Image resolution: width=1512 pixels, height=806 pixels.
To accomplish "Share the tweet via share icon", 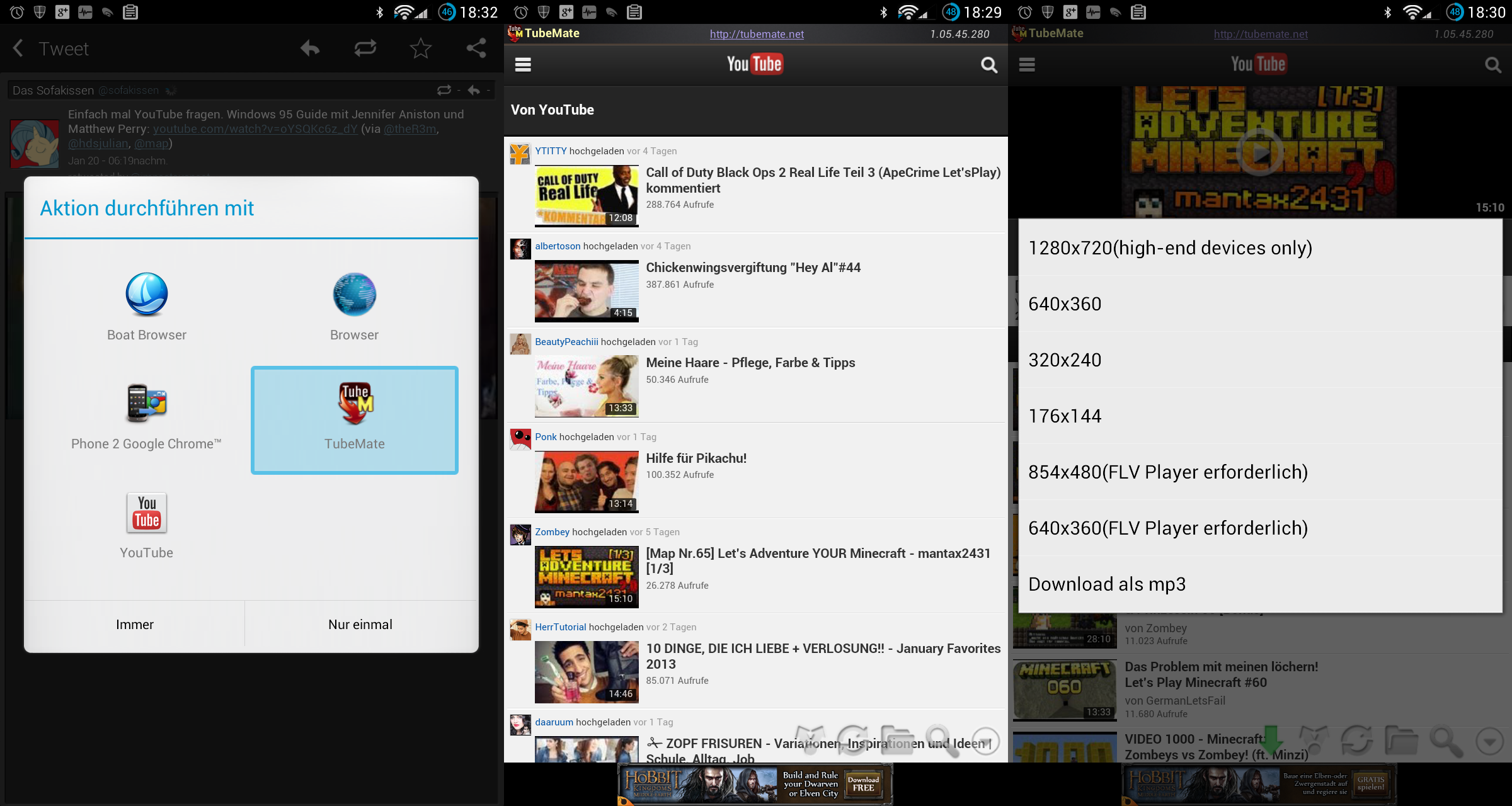I will (x=476, y=48).
